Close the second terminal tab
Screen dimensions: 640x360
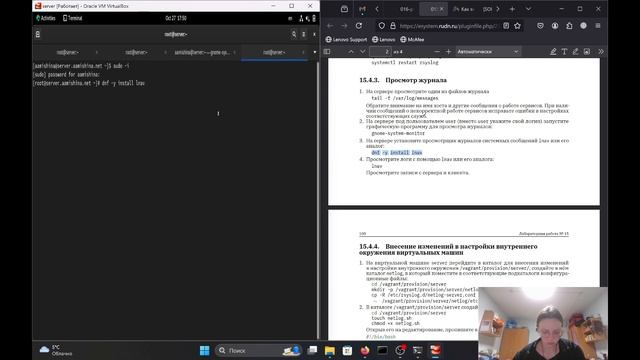click(165, 52)
